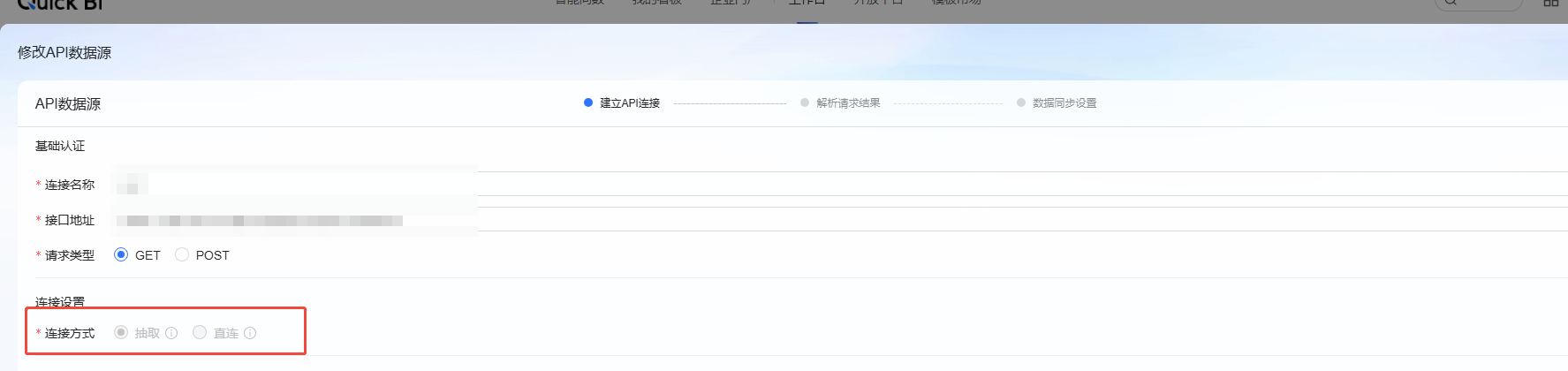Click the info icon next to 直连
This screenshot has height=371, width=1568.
point(250,333)
